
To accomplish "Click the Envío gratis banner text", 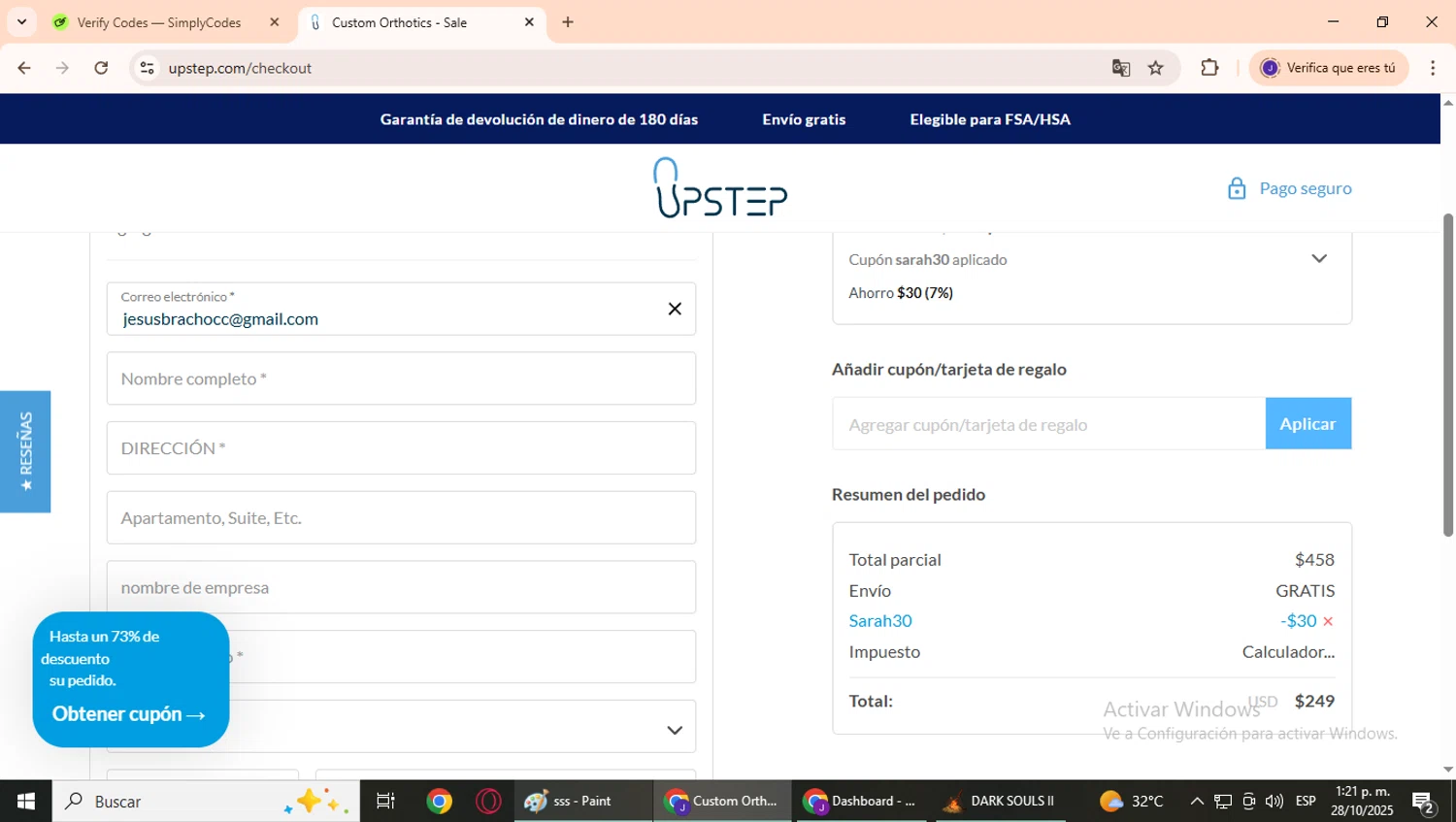I will [804, 119].
